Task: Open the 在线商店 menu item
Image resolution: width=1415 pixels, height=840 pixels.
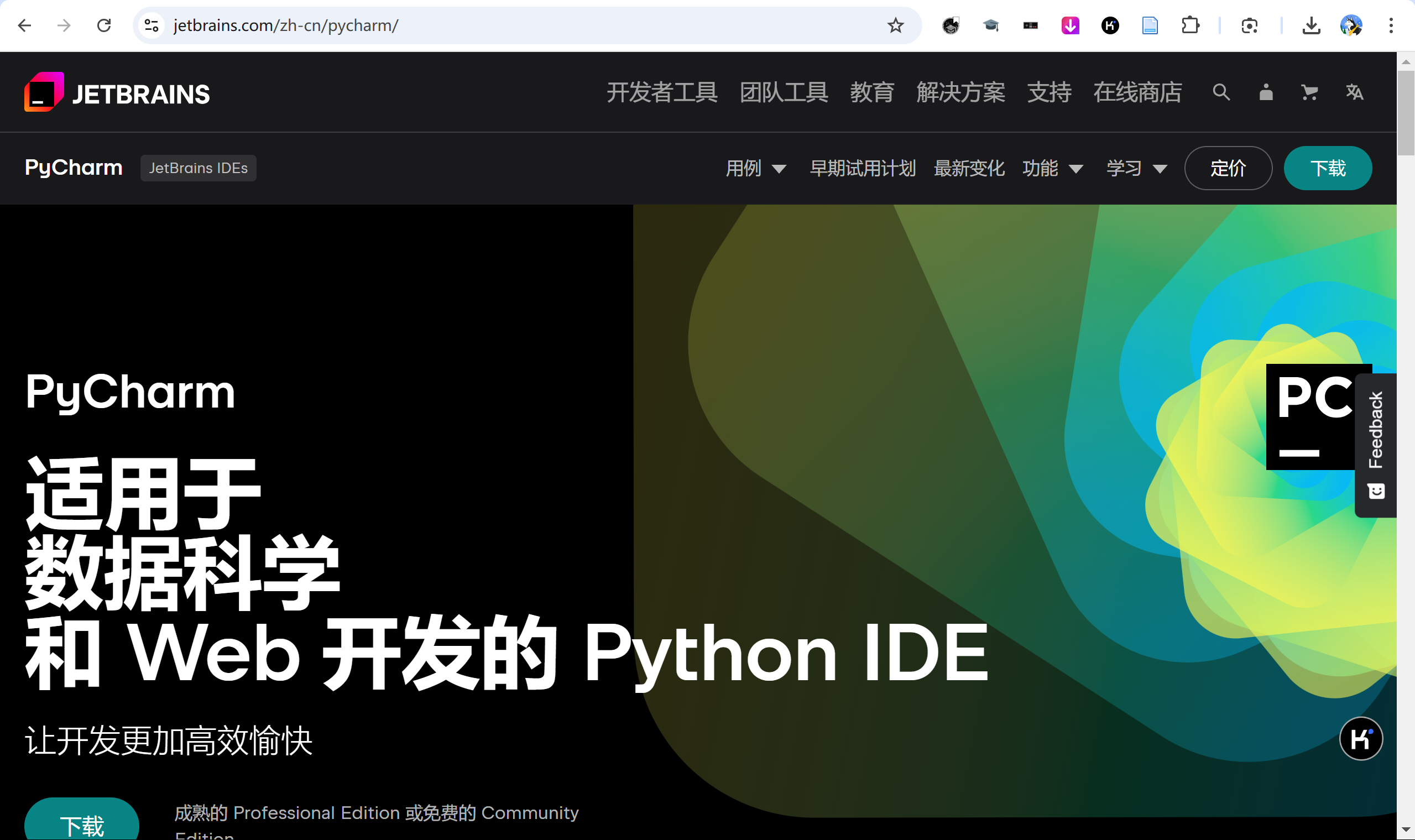Action: pyautogui.click(x=1137, y=92)
